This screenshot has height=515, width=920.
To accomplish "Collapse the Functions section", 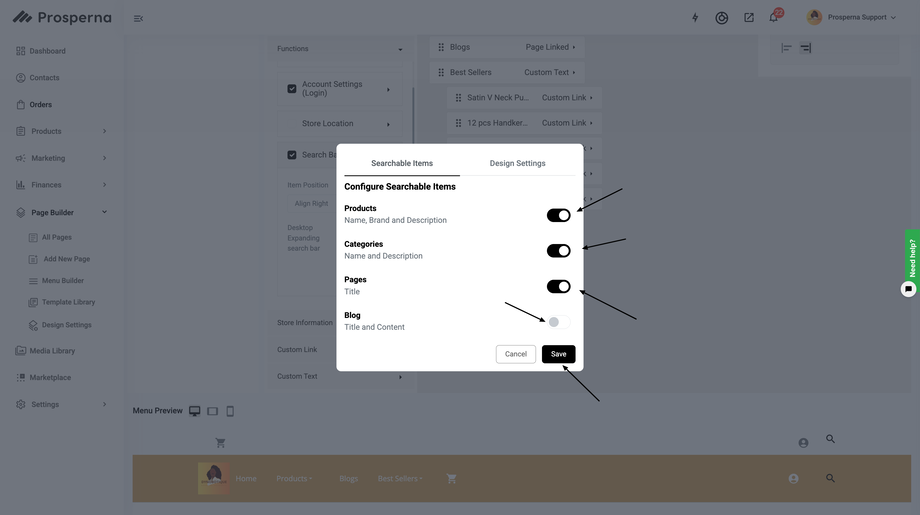I will 400,49.
